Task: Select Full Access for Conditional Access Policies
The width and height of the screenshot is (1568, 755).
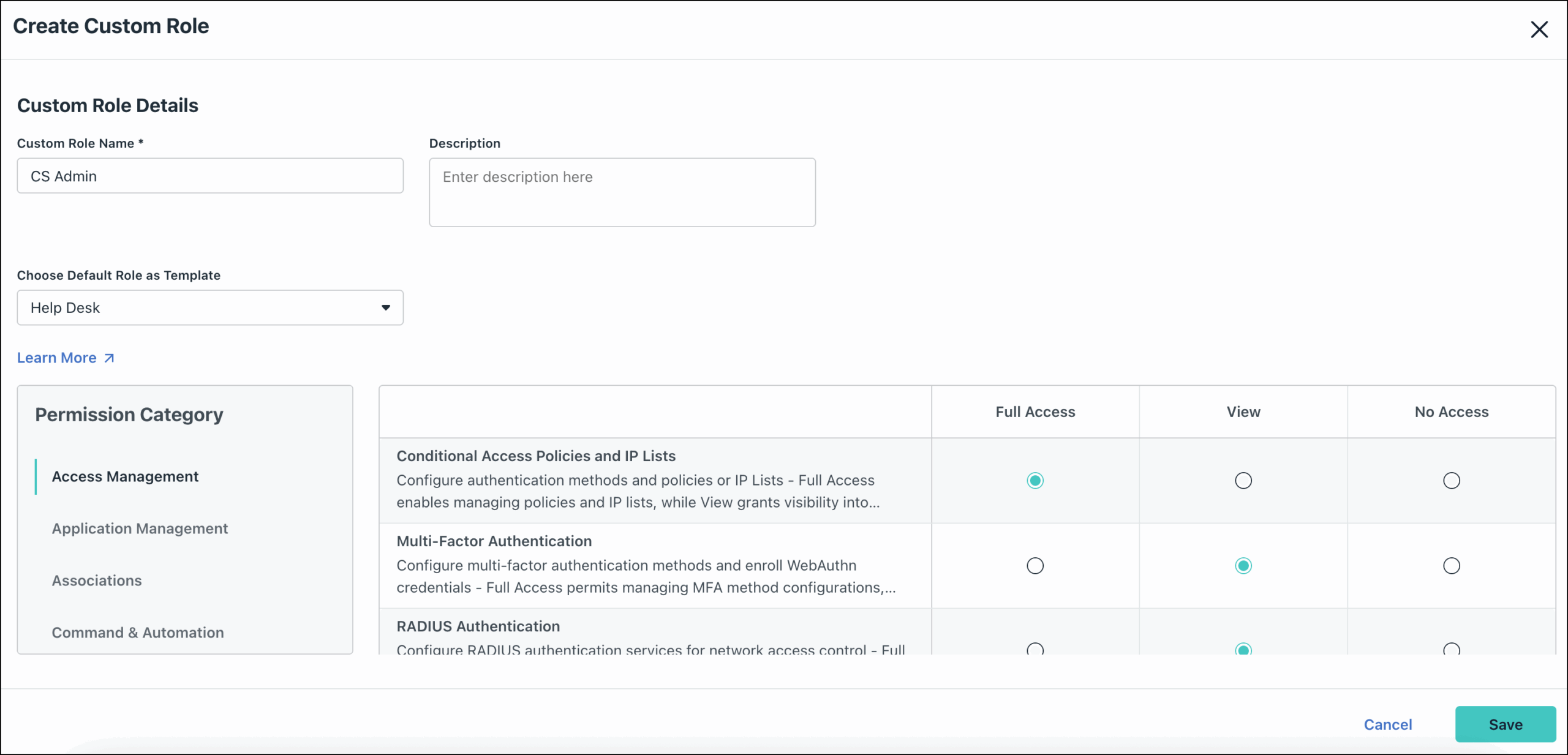Action: click(x=1035, y=480)
